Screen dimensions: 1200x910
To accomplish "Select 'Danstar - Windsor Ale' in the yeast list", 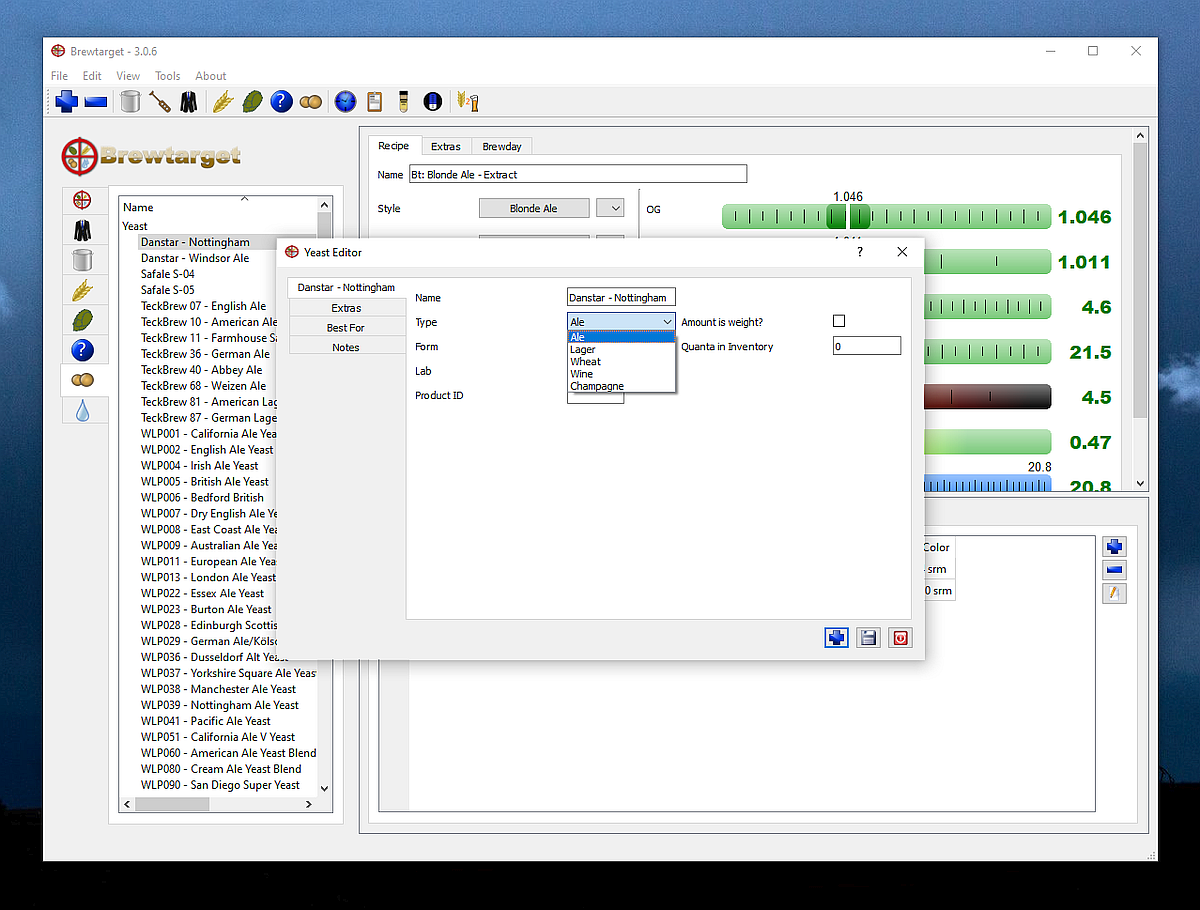I will [x=195, y=258].
